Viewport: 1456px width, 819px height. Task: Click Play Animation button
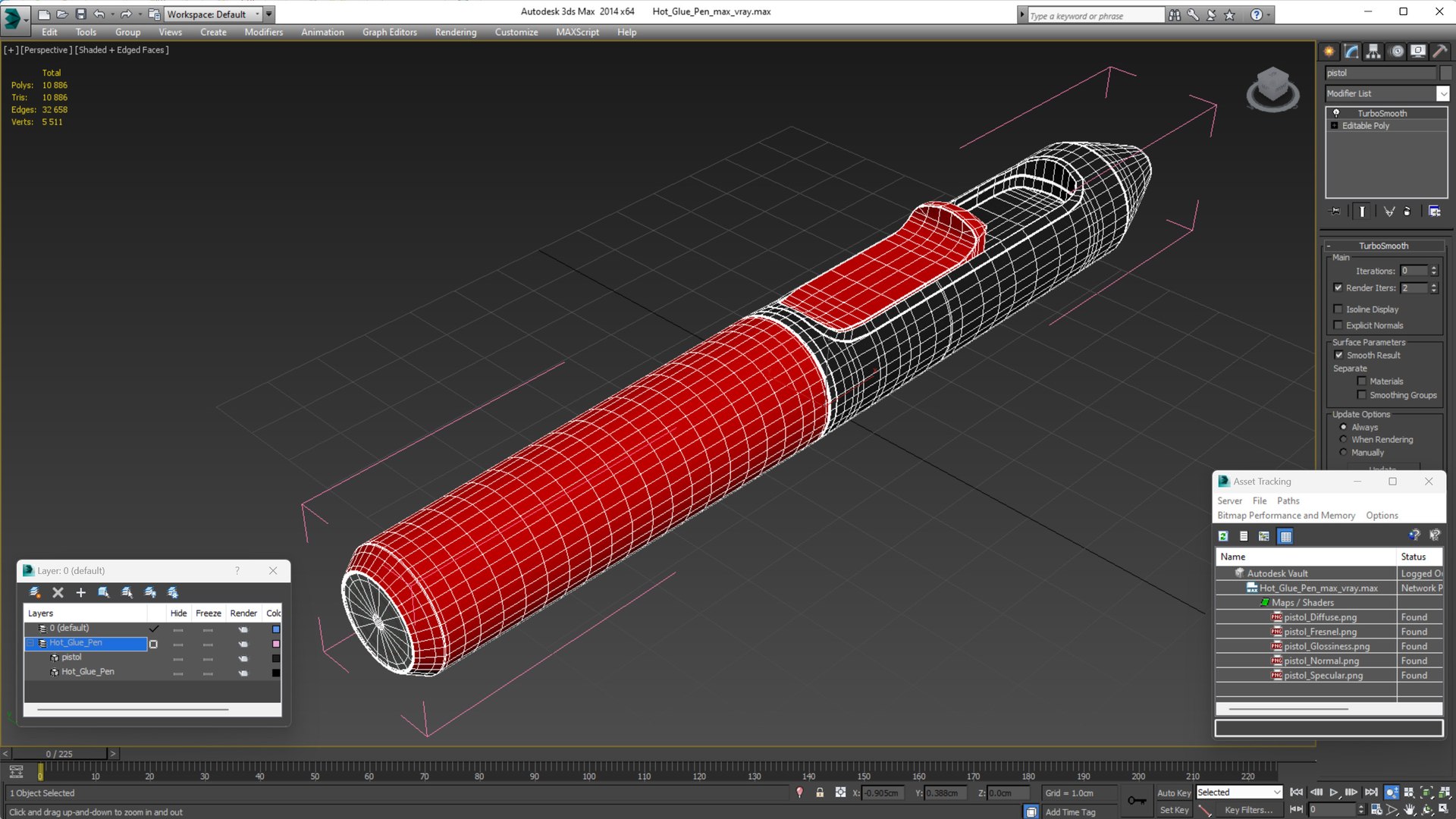(1333, 792)
